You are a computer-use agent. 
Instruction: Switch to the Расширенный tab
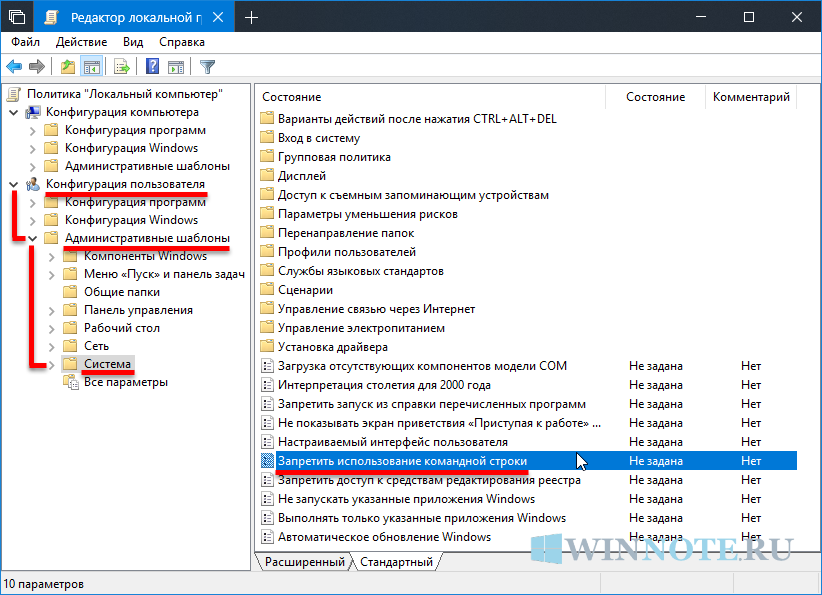click(x=306, y=562)
